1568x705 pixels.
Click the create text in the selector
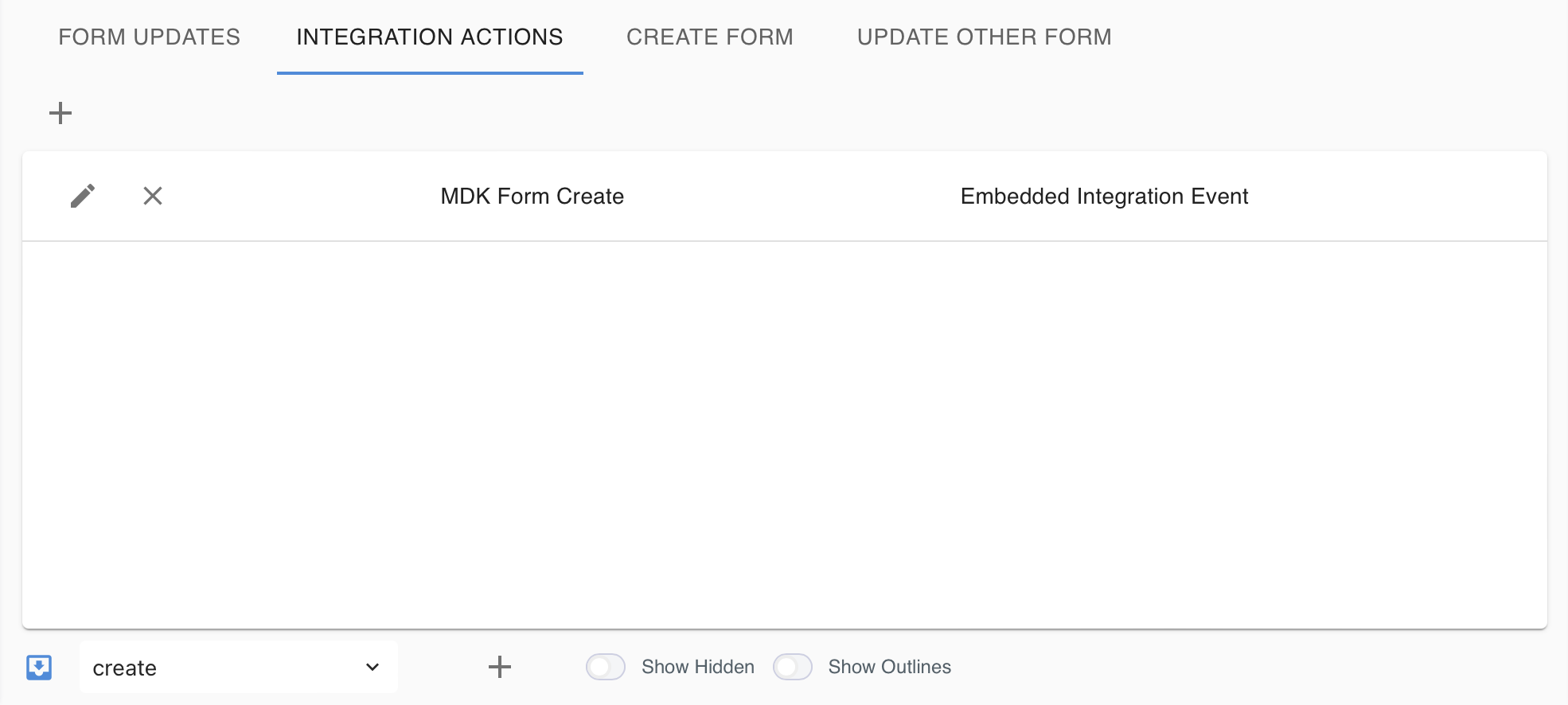[125, 668]
